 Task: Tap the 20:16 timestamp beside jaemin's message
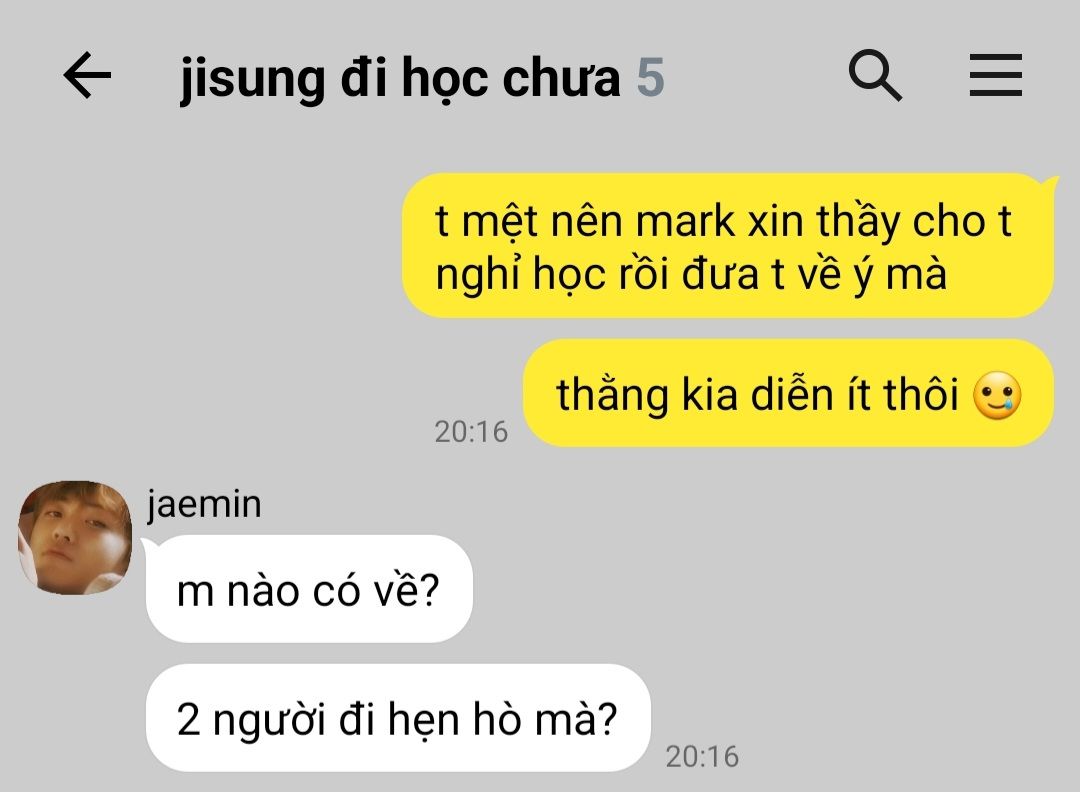pyautogui.click(x=702, y=756)
